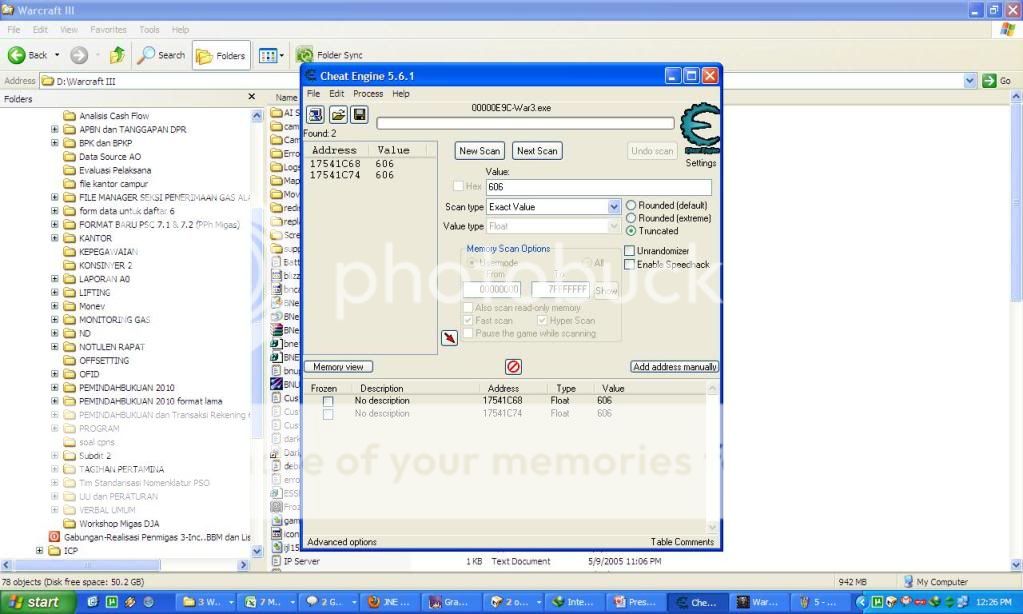This screenshot has height=614, width=1023.
Task: Click the save table floppy icon
Action: (x=358, y=115)
